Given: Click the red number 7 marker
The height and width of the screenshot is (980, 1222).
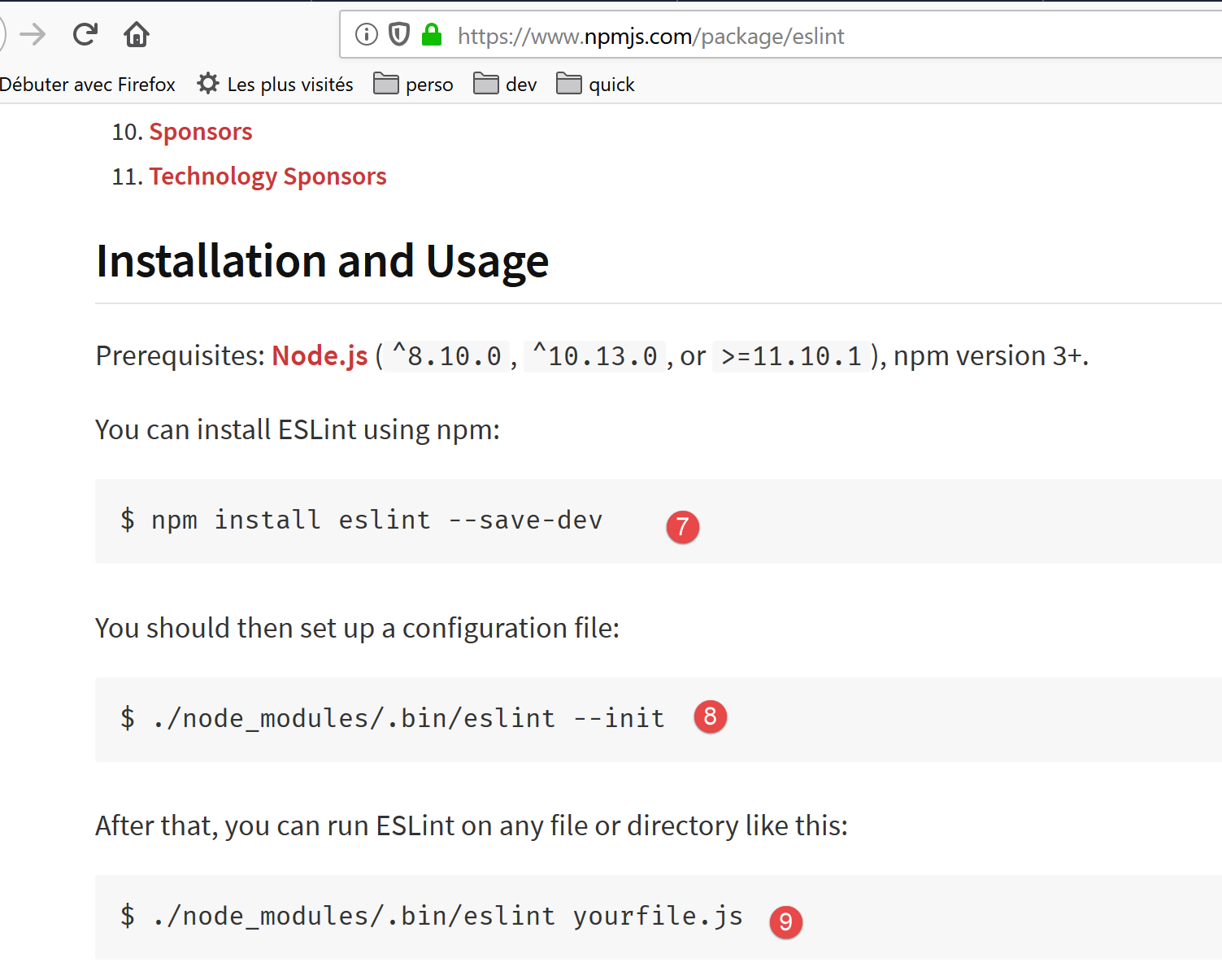Looking at the screenshot, I should coord(682,527).
